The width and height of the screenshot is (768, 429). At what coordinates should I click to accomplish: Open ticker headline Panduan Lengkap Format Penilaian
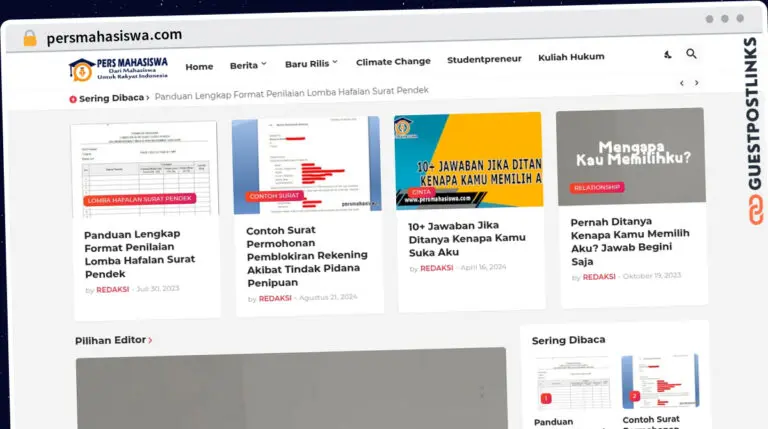tap(291, 93)
